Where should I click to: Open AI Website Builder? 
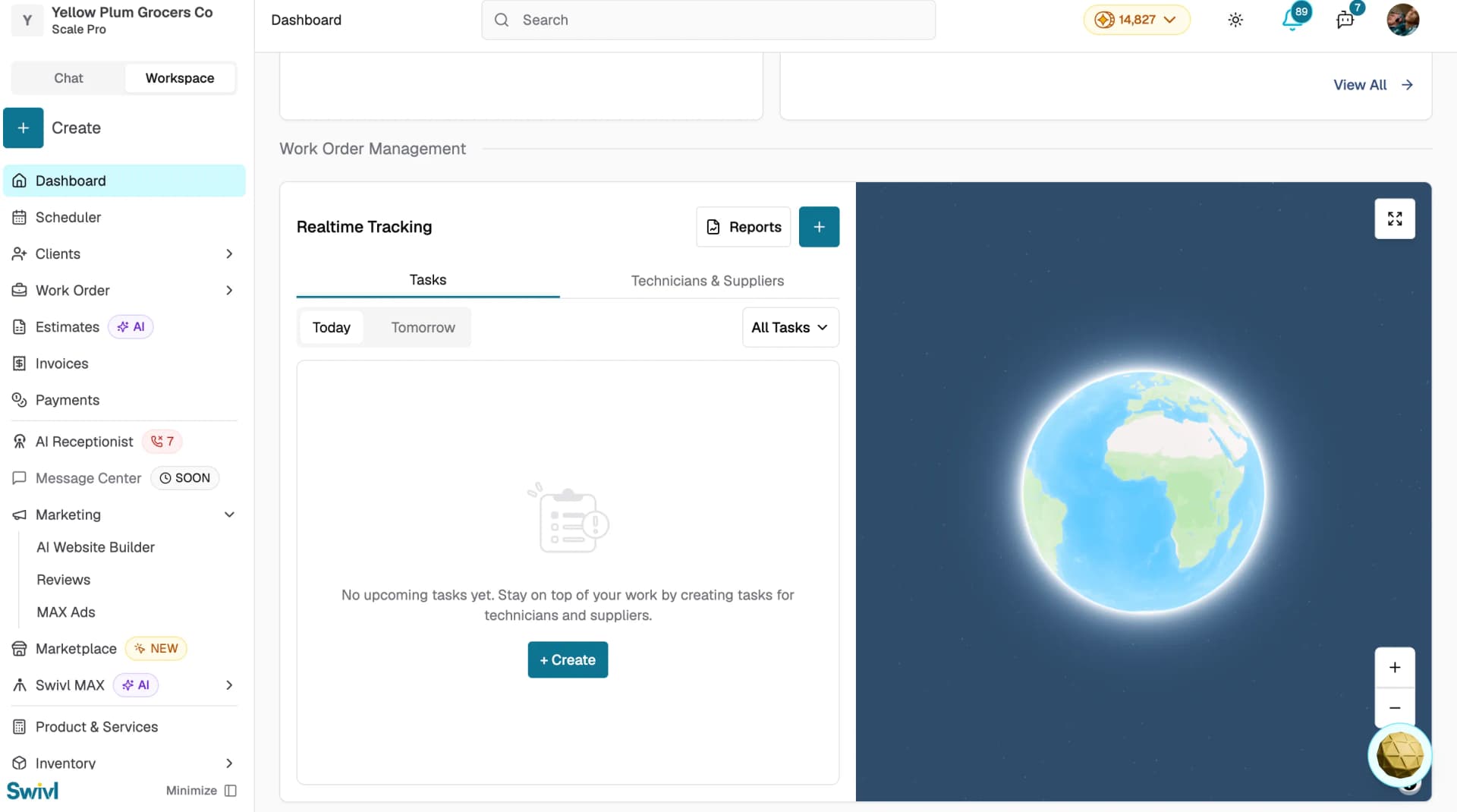96,547
